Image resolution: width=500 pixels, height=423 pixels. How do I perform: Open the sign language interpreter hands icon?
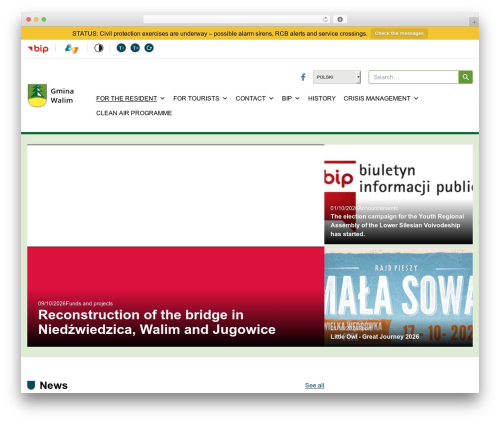71,48
